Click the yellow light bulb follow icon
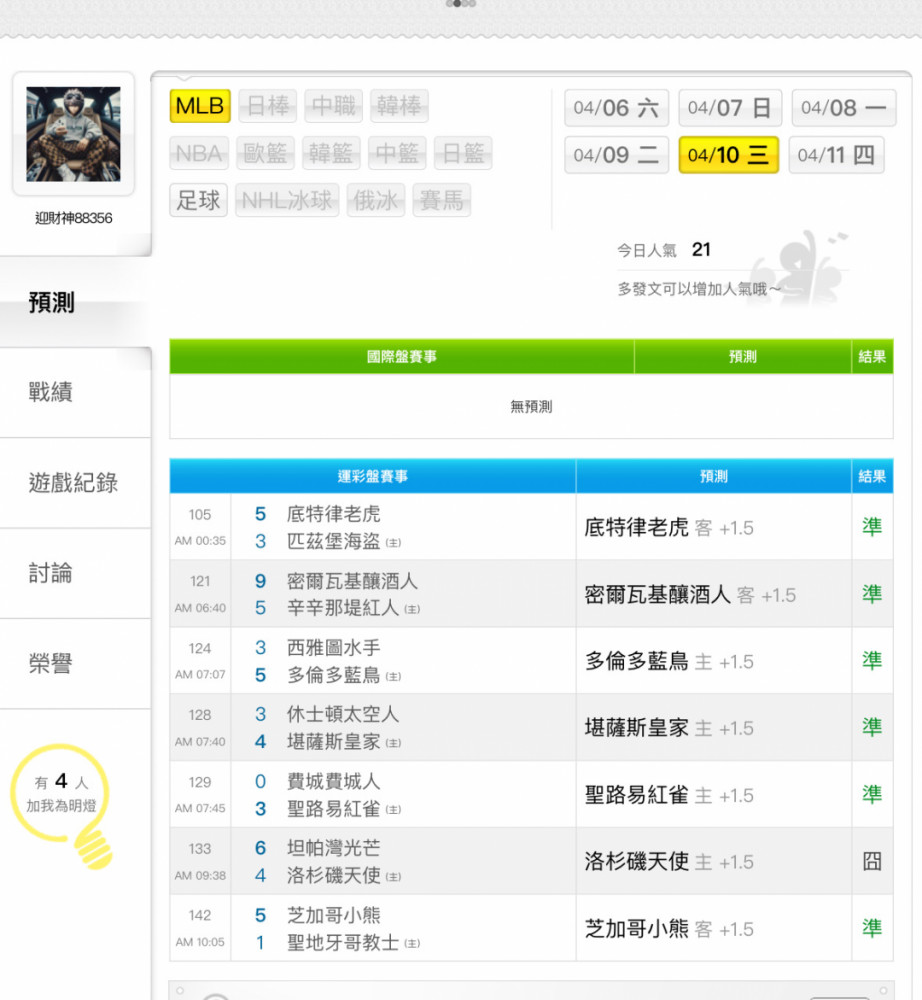This screenshot has height=1000, width=922. click(x=61, y=805)
